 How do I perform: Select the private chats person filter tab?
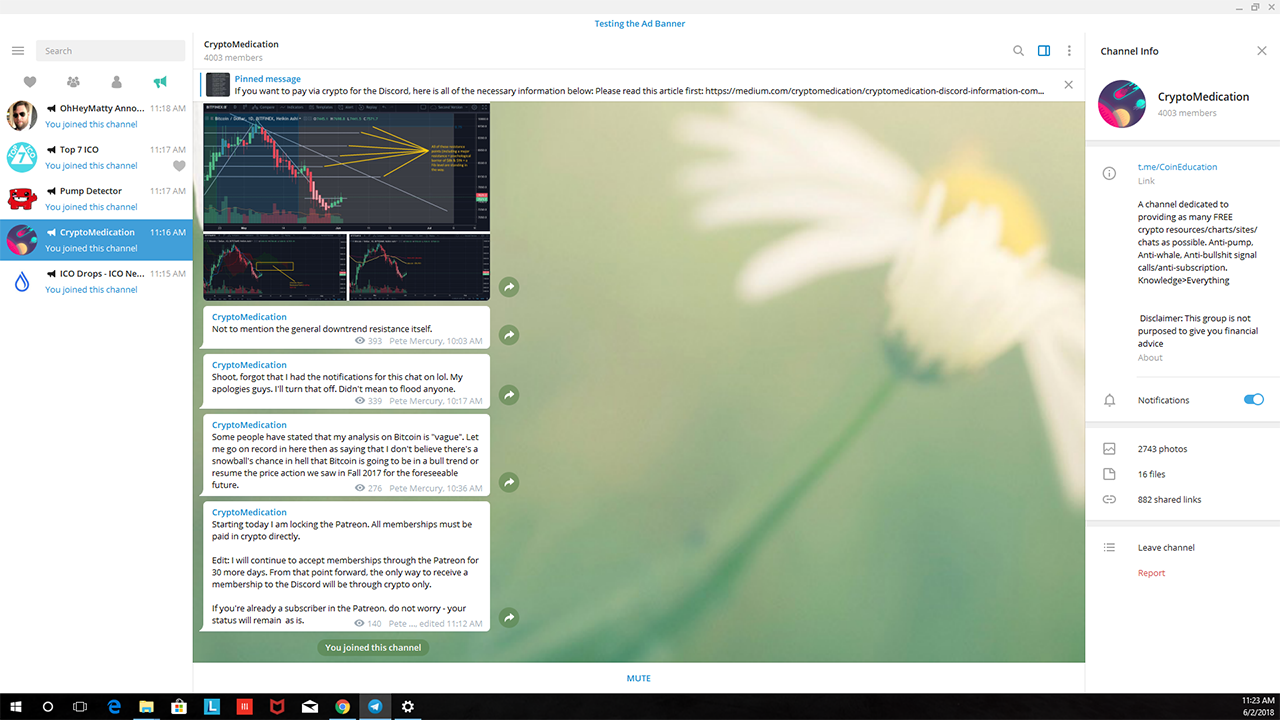[x=117, y=82]
